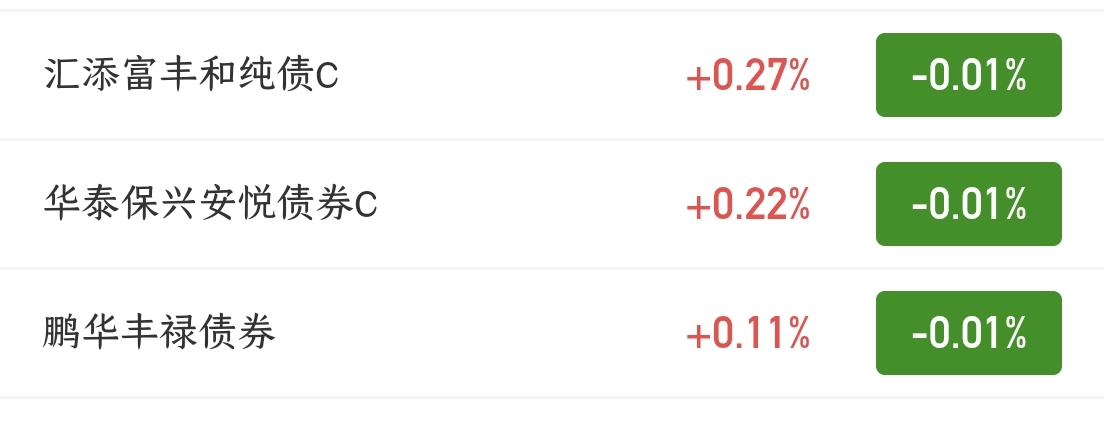
Task: View details of the 汇添富 pure bond fund name
Action: [x=191, y=75]
